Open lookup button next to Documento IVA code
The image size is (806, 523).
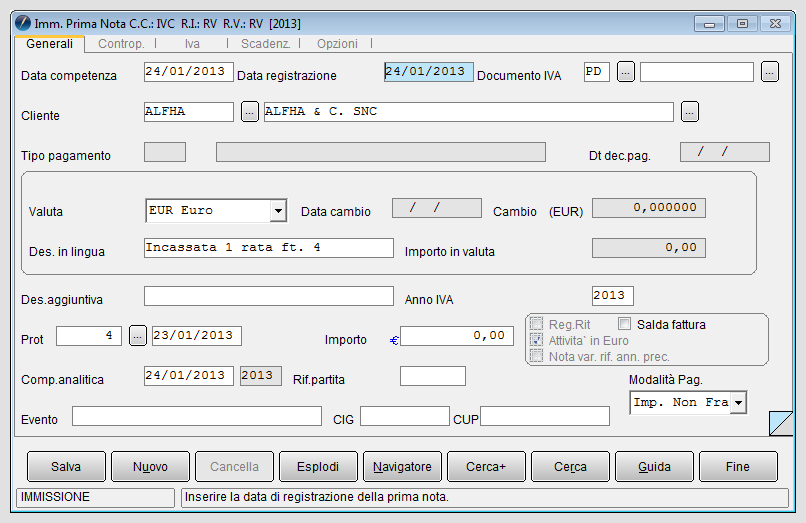tap(626, 71)
